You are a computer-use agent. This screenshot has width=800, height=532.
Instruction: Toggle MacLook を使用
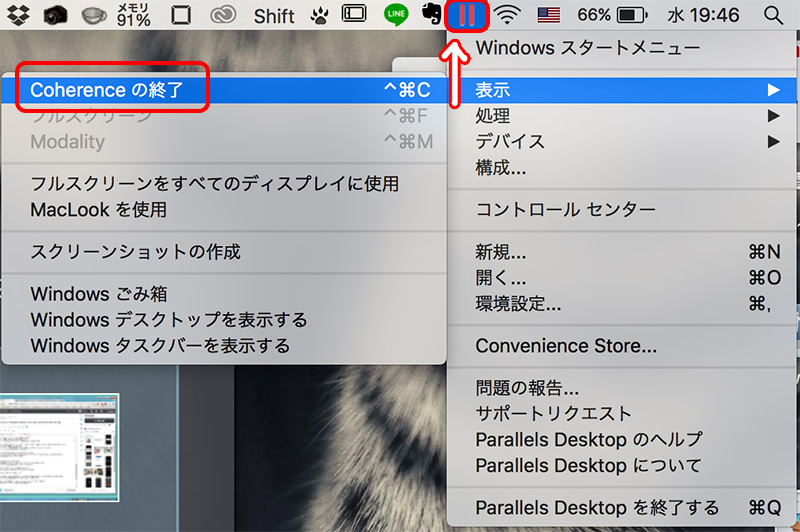coord(224,210)
